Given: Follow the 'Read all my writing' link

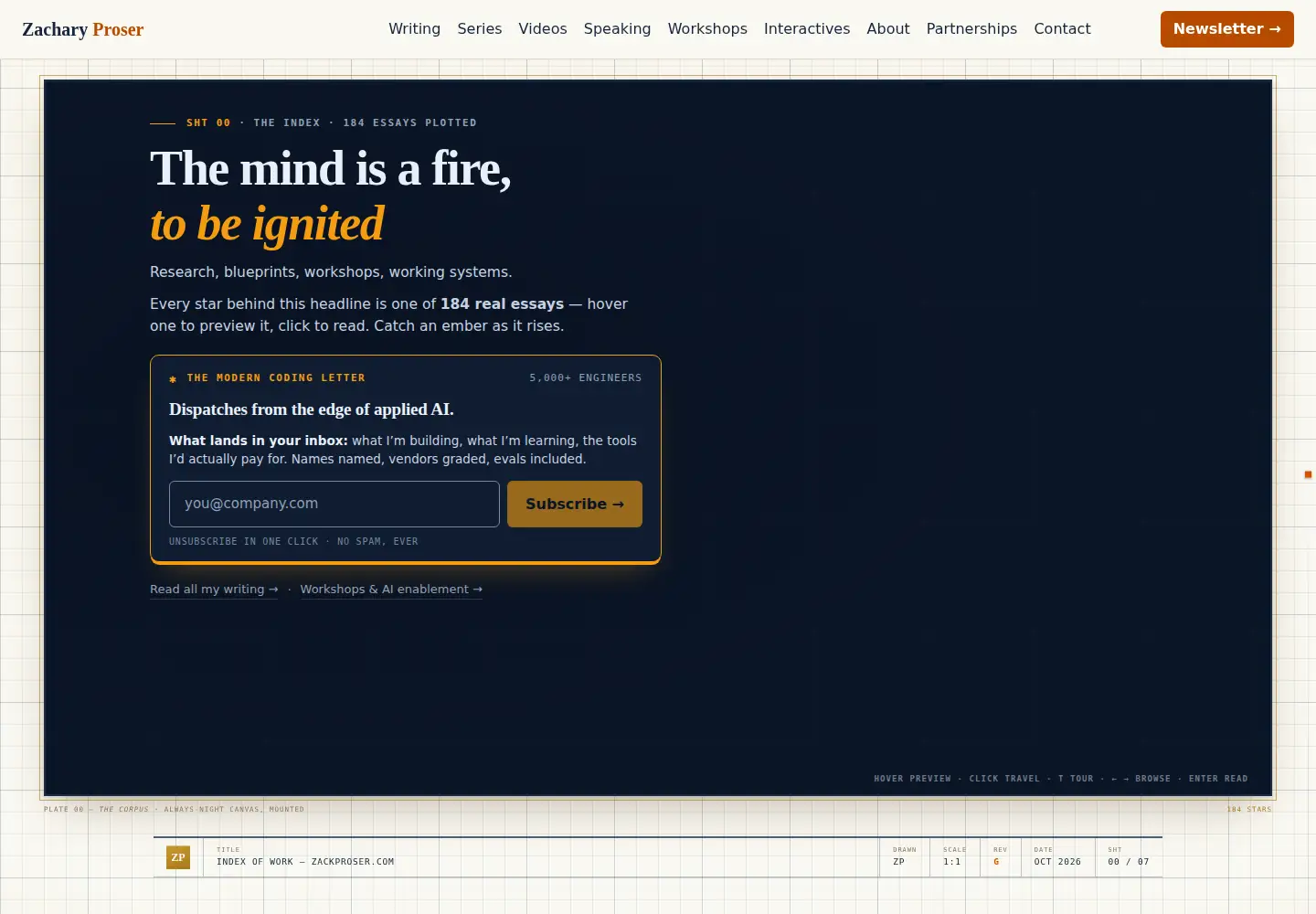Looking at the screenshot, I should pos(214,590).
